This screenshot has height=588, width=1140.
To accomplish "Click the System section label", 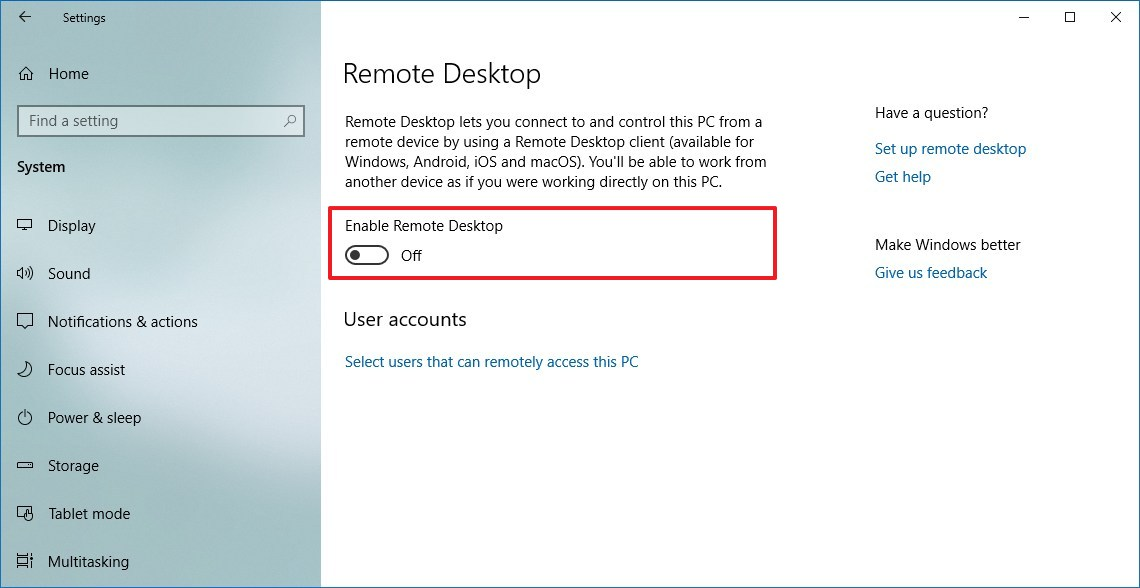I will click(x=41, y=167).
